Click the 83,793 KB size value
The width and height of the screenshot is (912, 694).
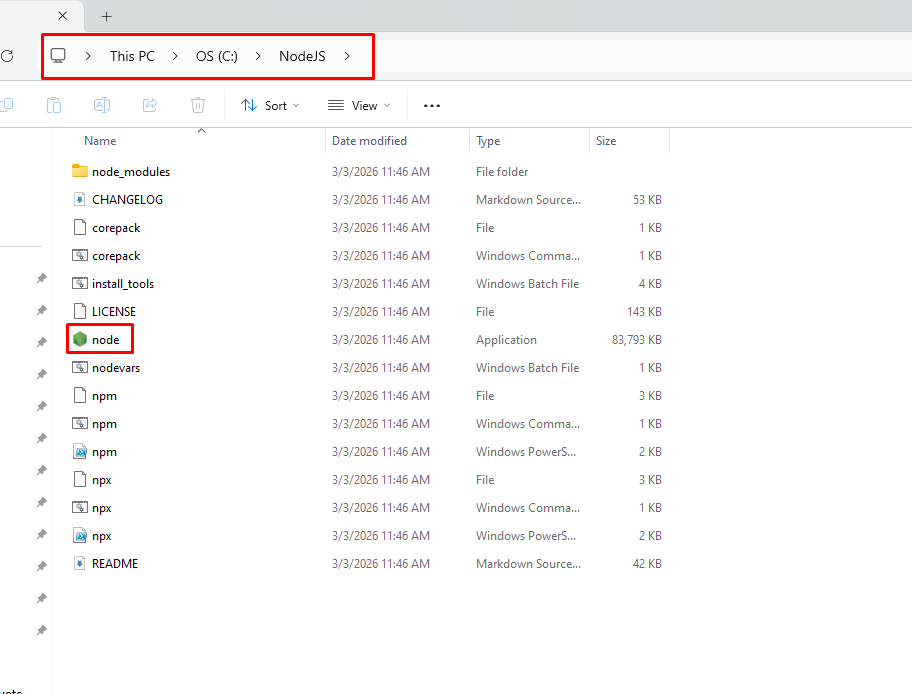636,340
